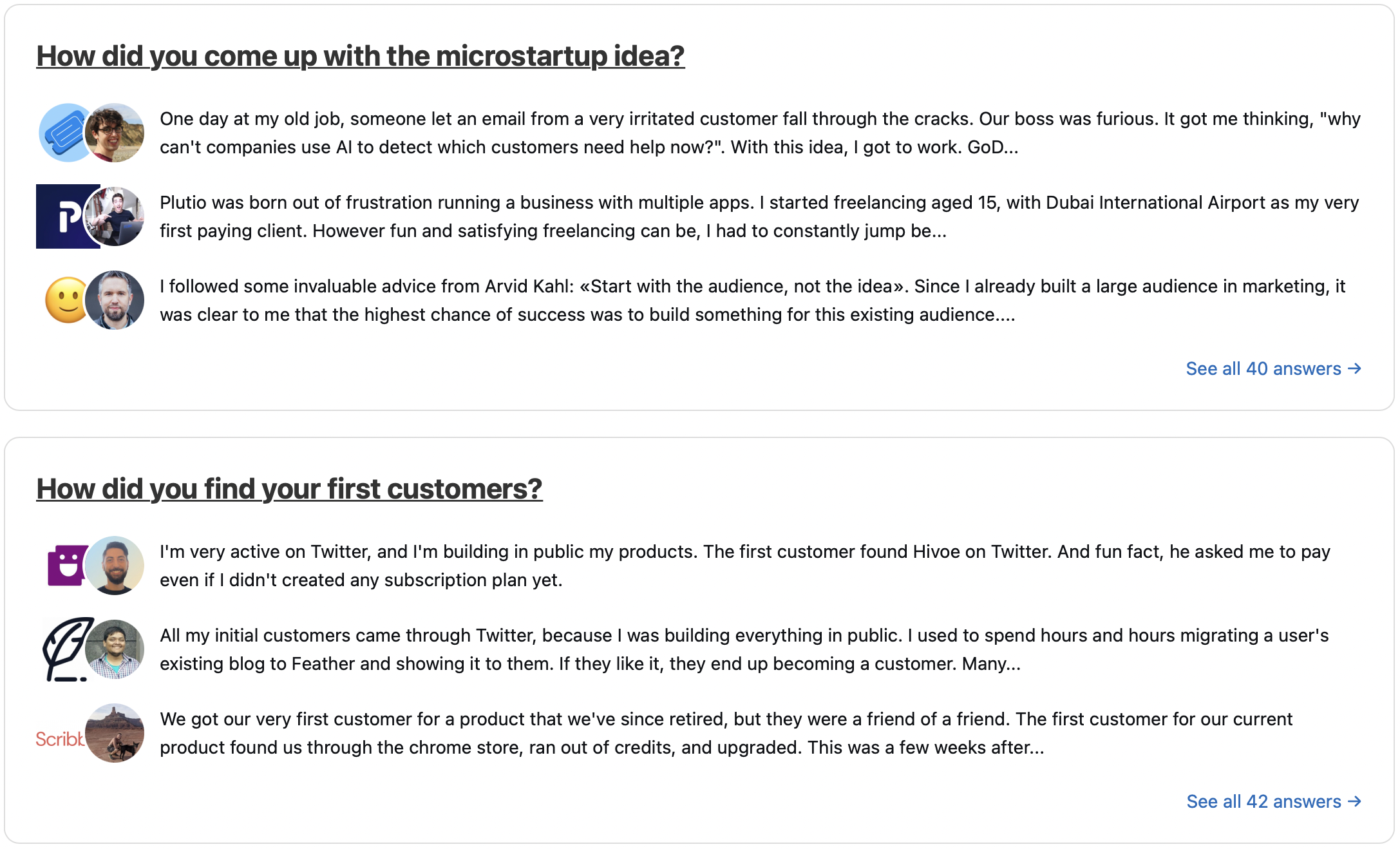Image resolution: width=1400 pixels, height=849 pixels.
Task: Open the Arvid Kahl advice answer
Action: click(x=753, y=300)
